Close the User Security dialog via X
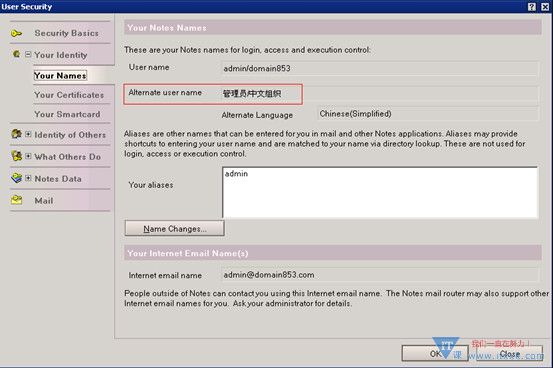The height and width of the screenshot is (368, 553). point(545,7)
